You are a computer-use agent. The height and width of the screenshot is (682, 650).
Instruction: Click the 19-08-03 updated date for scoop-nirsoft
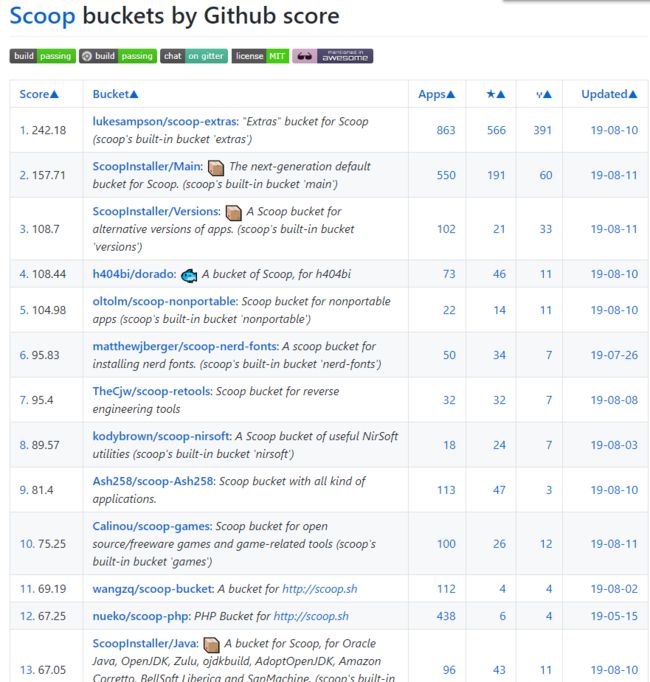click(614, 445)
